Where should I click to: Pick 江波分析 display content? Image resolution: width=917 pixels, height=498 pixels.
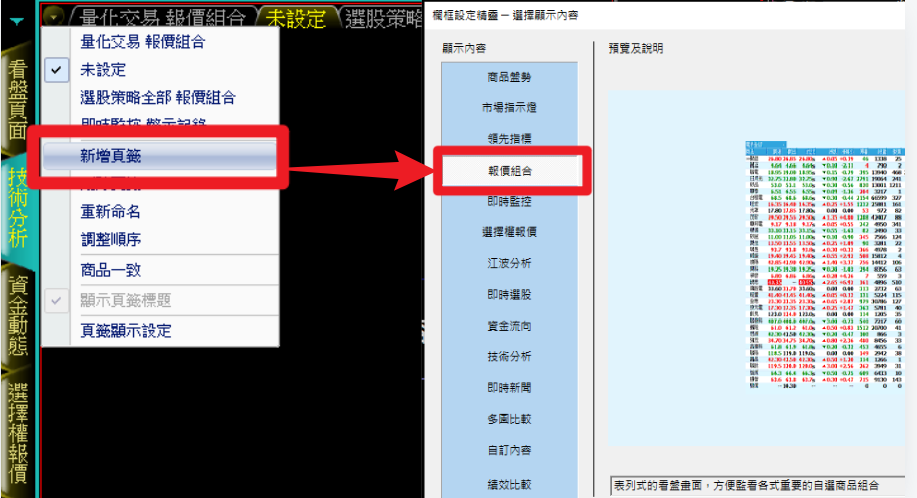509,263
